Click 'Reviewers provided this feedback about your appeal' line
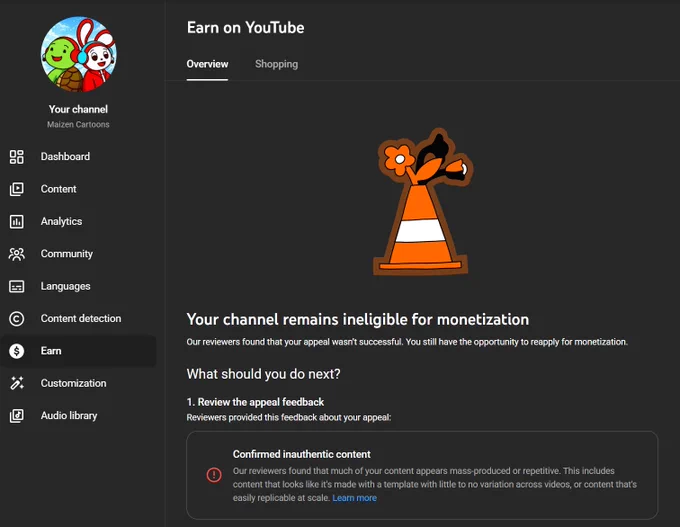The image size is (680, 527). coord(289,417)
